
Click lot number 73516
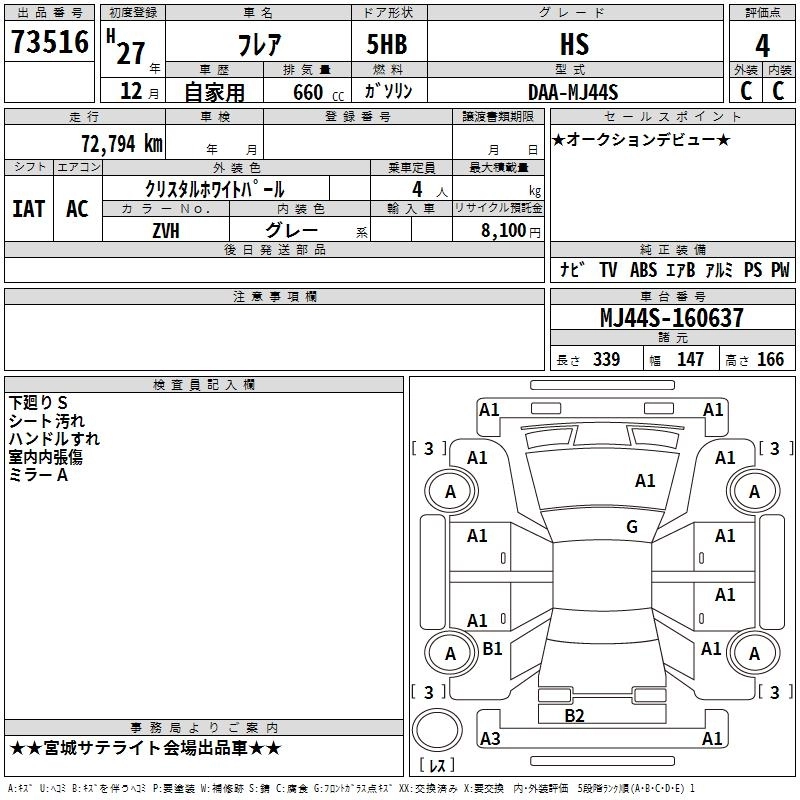(50, 42)
